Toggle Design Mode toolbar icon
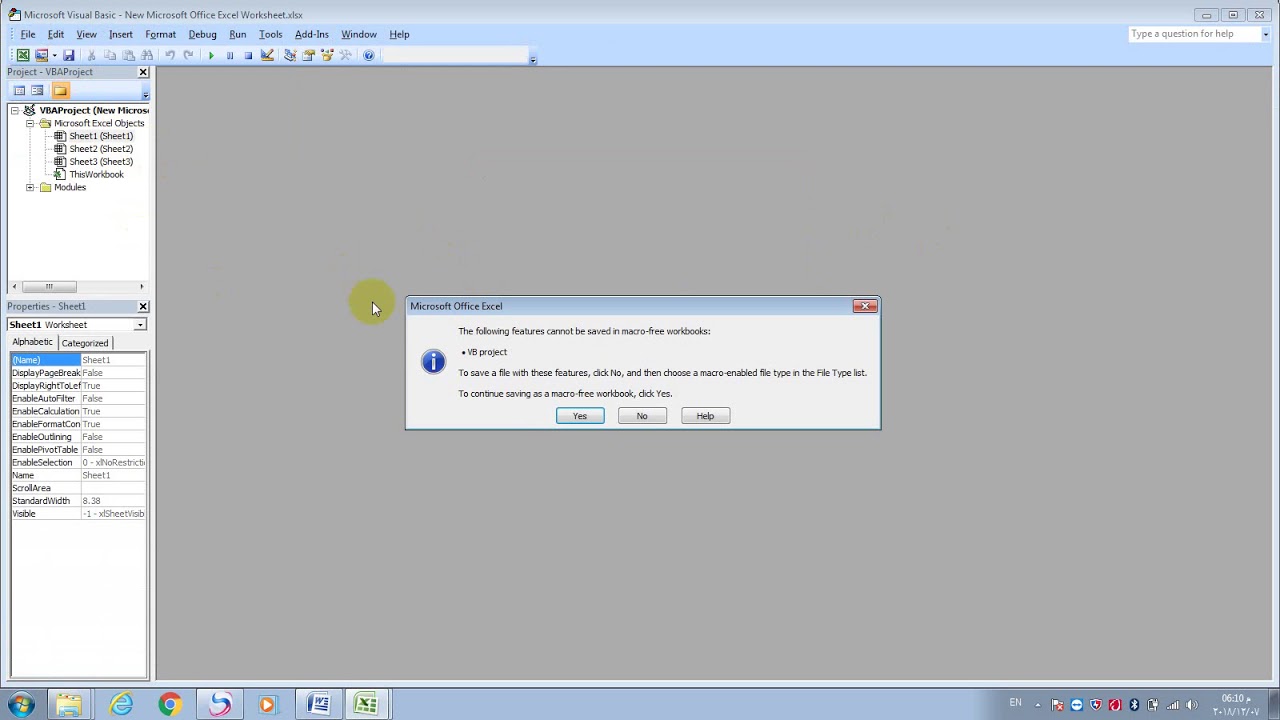Viewport: 1280px width, 720px height. pos(267,55)
